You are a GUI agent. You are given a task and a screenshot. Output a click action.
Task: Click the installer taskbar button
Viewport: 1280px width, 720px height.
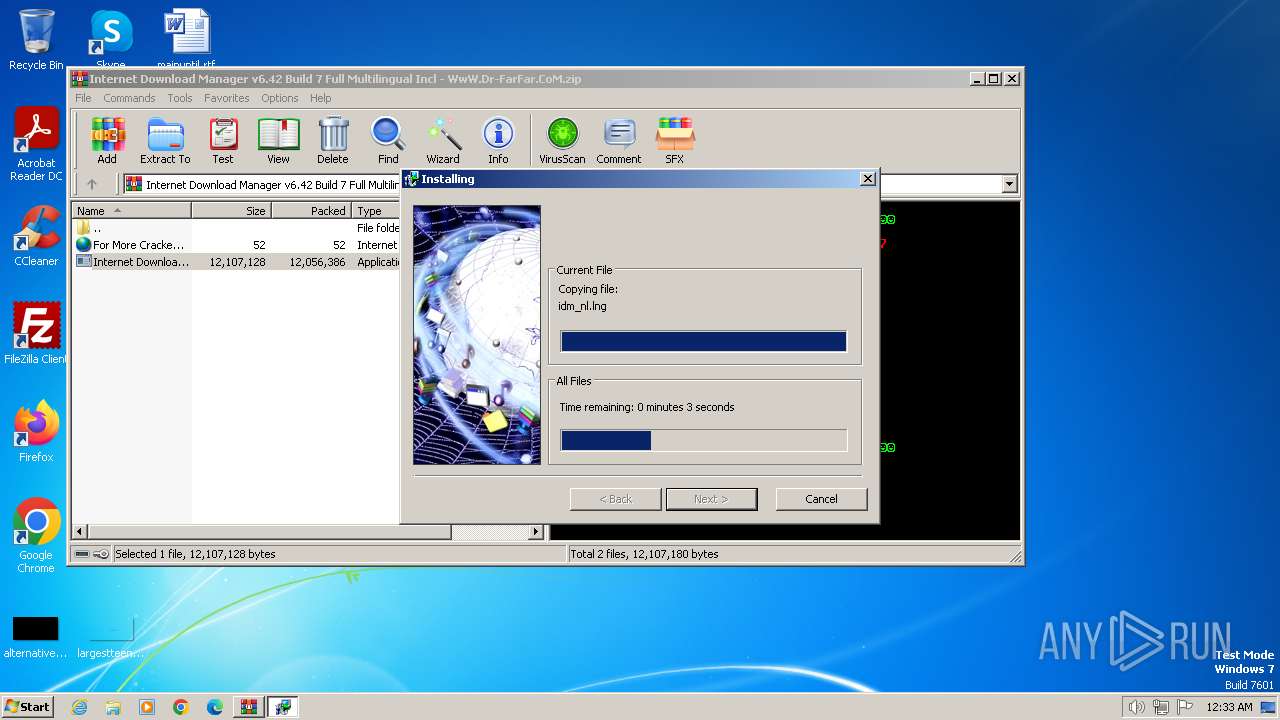pos(283,707)
